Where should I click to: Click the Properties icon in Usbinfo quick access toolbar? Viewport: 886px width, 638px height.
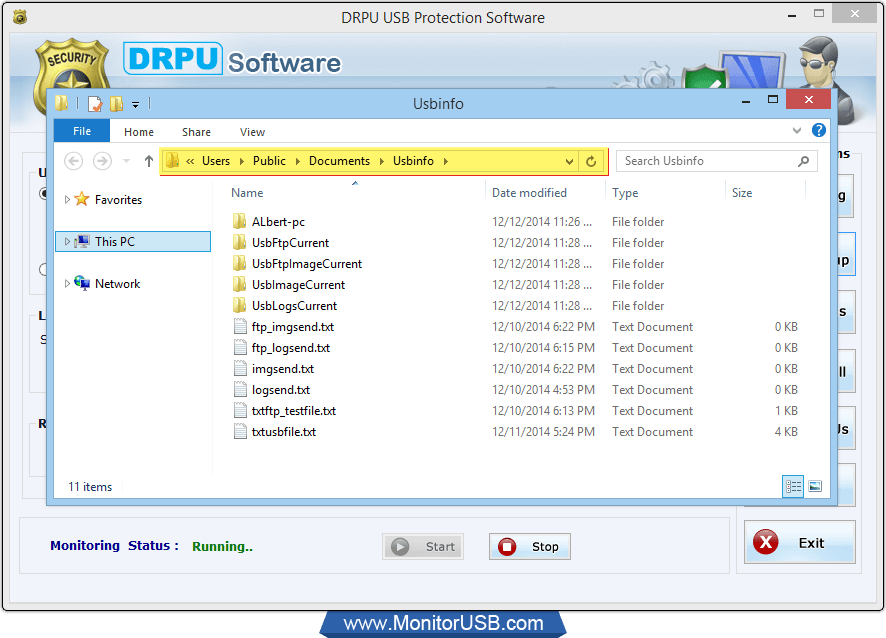[x=95, y=103]
